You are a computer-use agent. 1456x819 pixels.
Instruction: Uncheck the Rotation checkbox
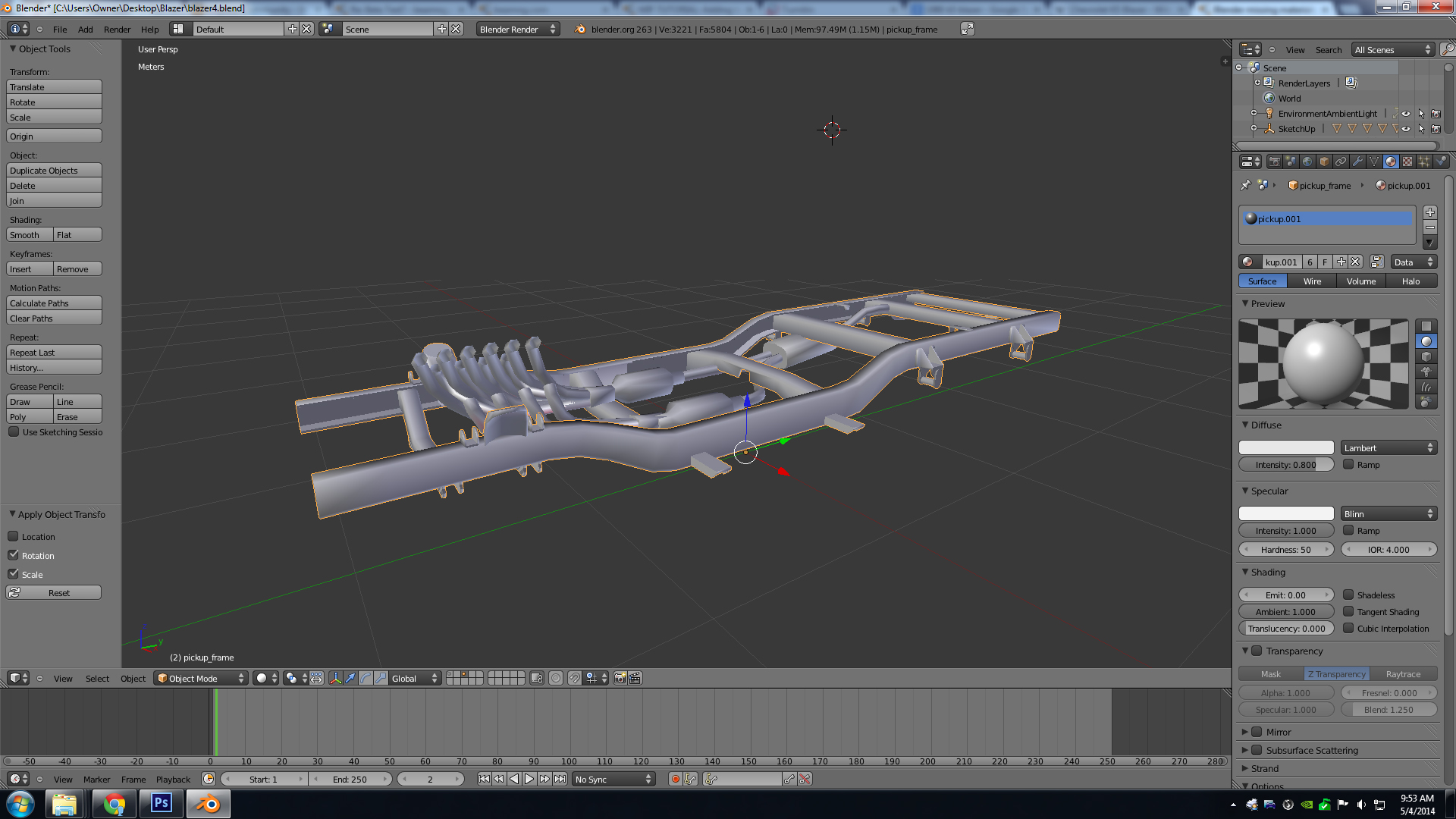coord(14,555)
